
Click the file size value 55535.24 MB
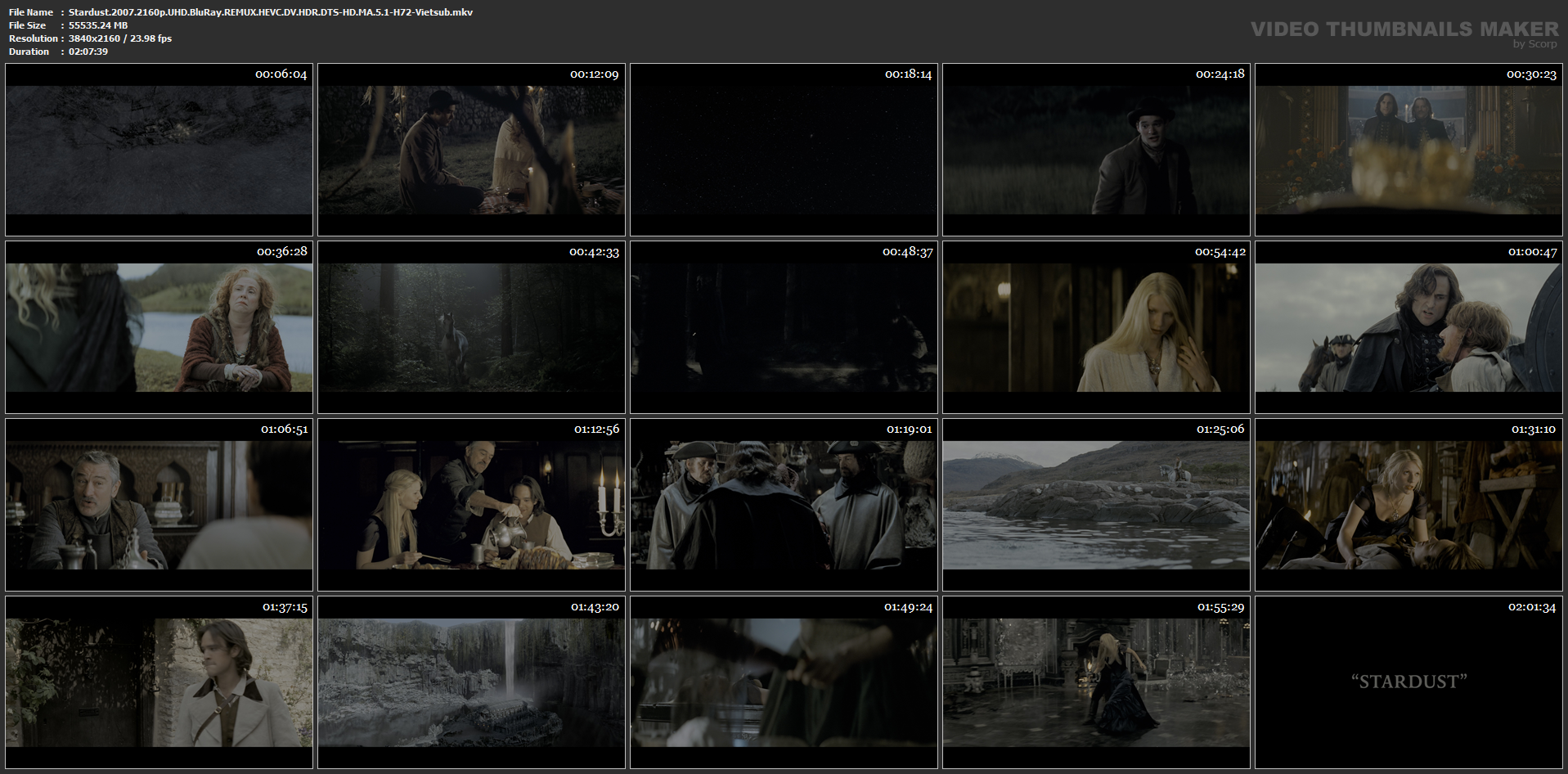[x=98, y=25]
